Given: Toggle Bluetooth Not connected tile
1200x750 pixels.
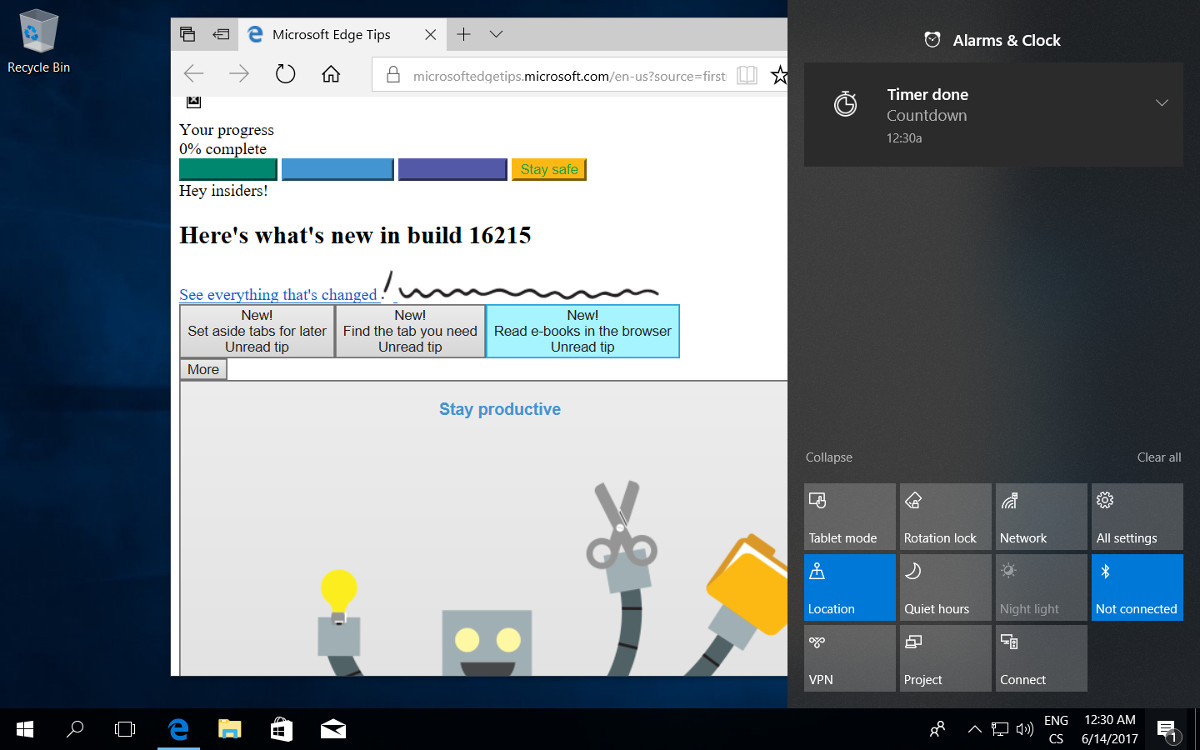Looking at the screenshot, I should coord(1137,588).
